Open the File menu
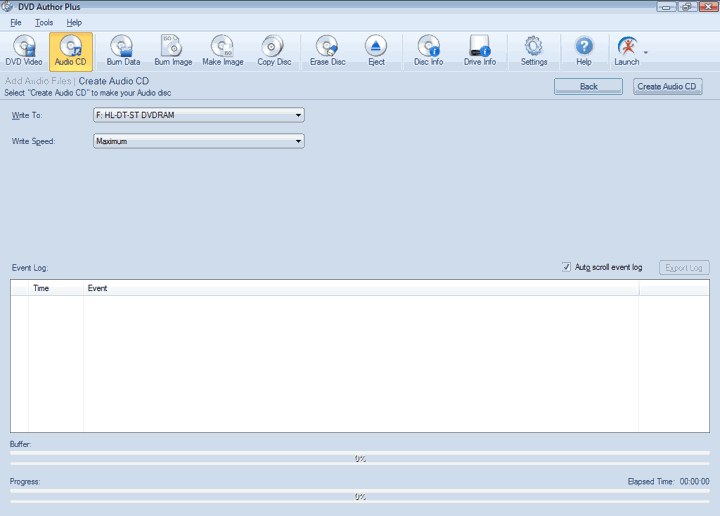The width and height of the screenshot is (720, 516). point(16,22)
